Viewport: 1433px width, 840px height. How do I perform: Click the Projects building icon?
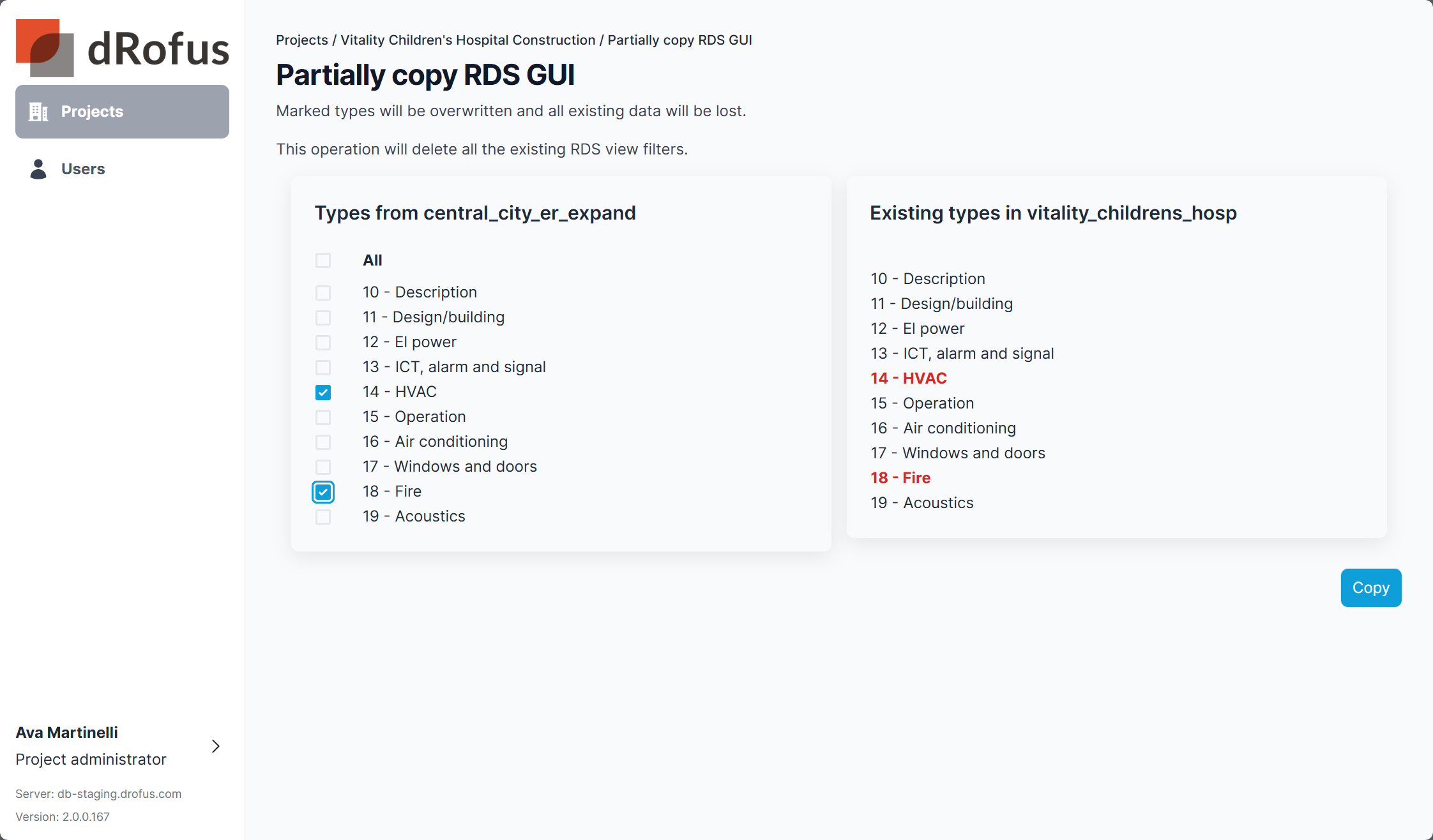point(38,112)
